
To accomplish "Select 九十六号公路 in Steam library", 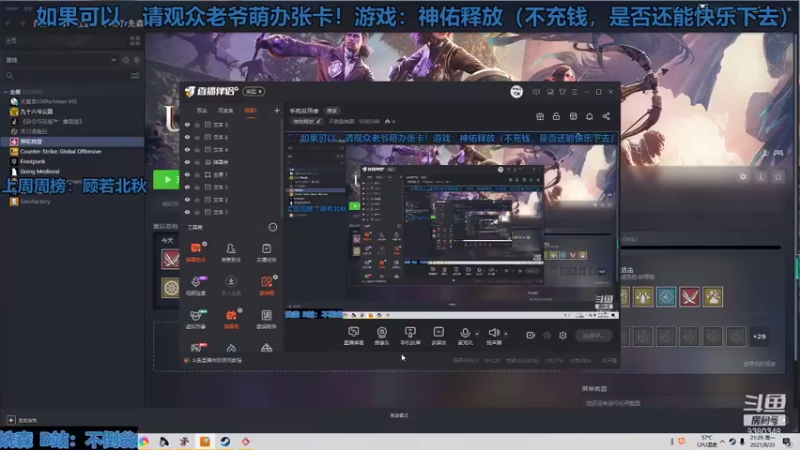I will click(36, 112).
